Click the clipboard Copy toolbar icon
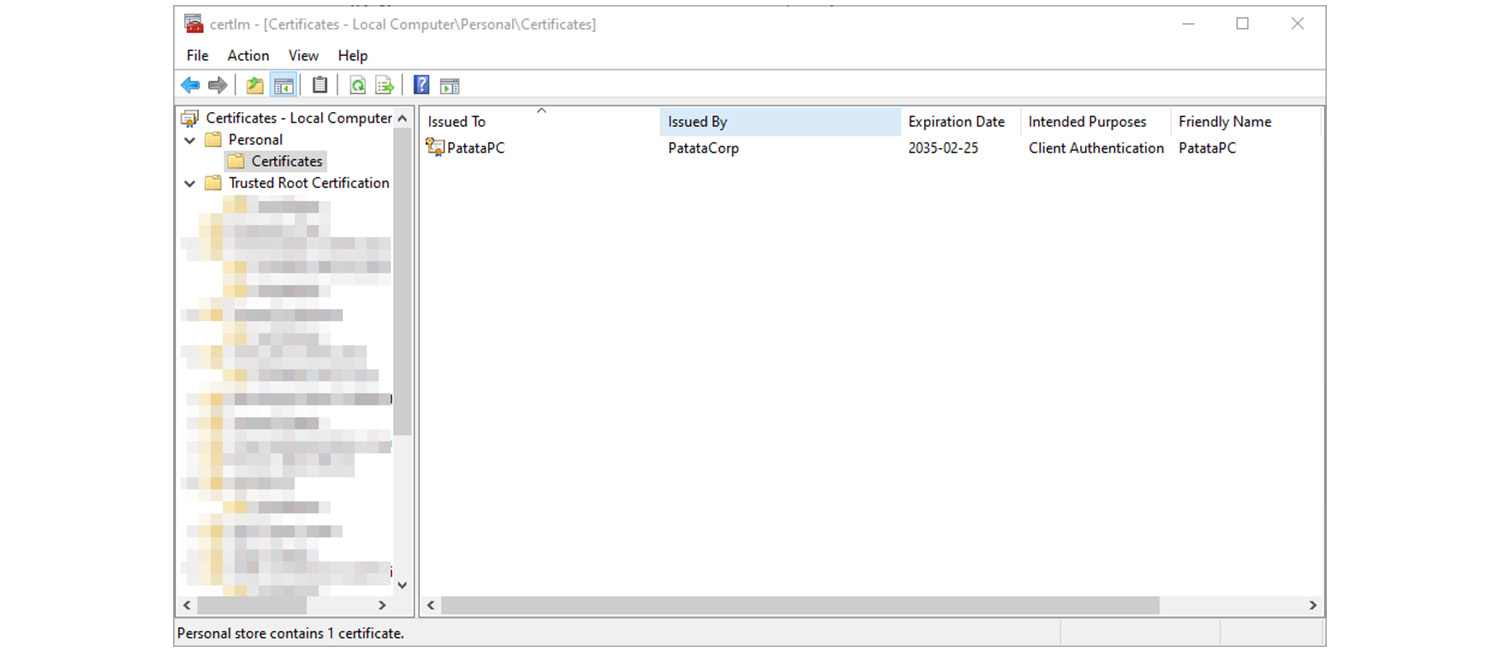 (x=320, y=86)
